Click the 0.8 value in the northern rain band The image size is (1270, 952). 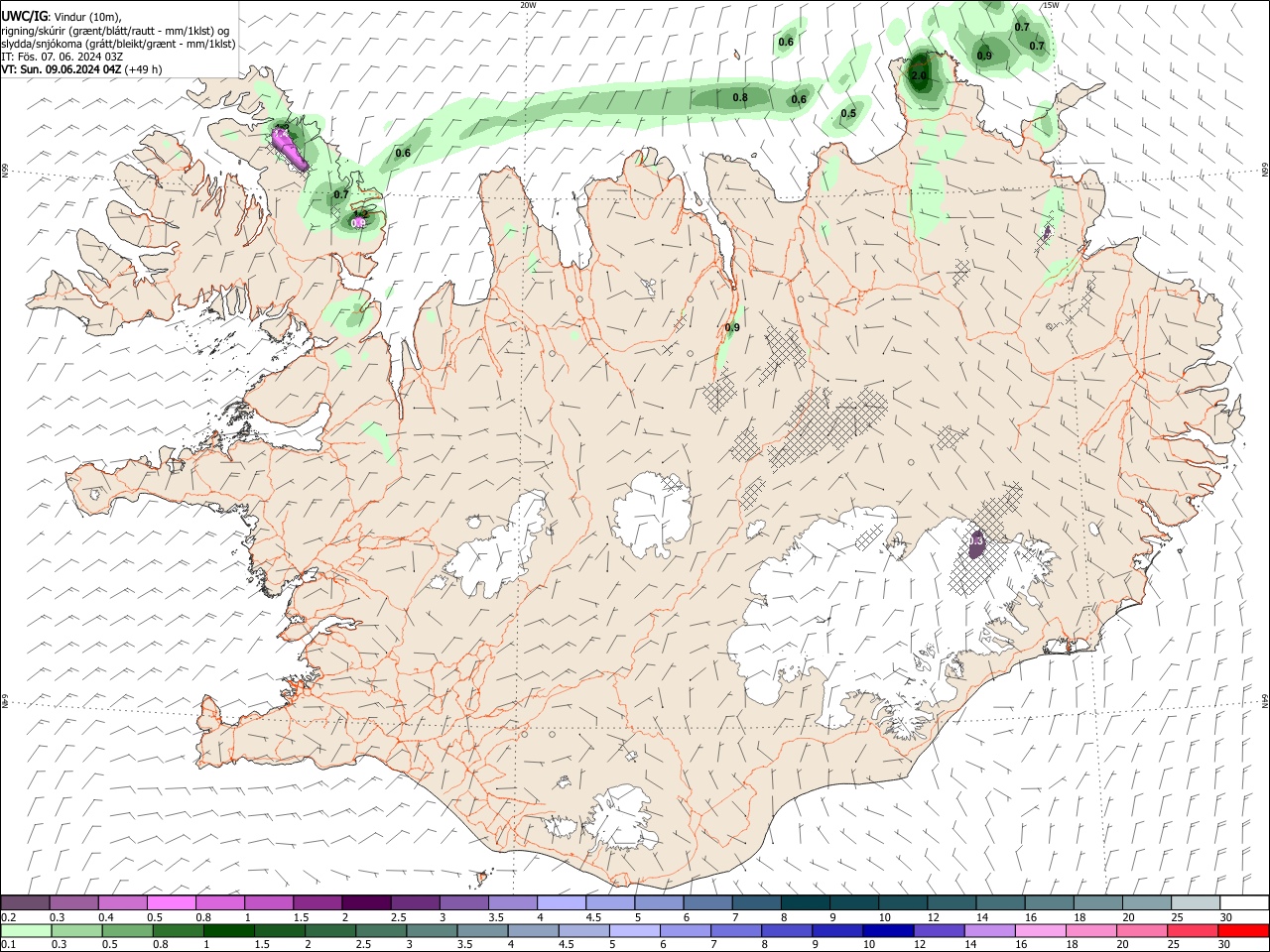[740, 97]
